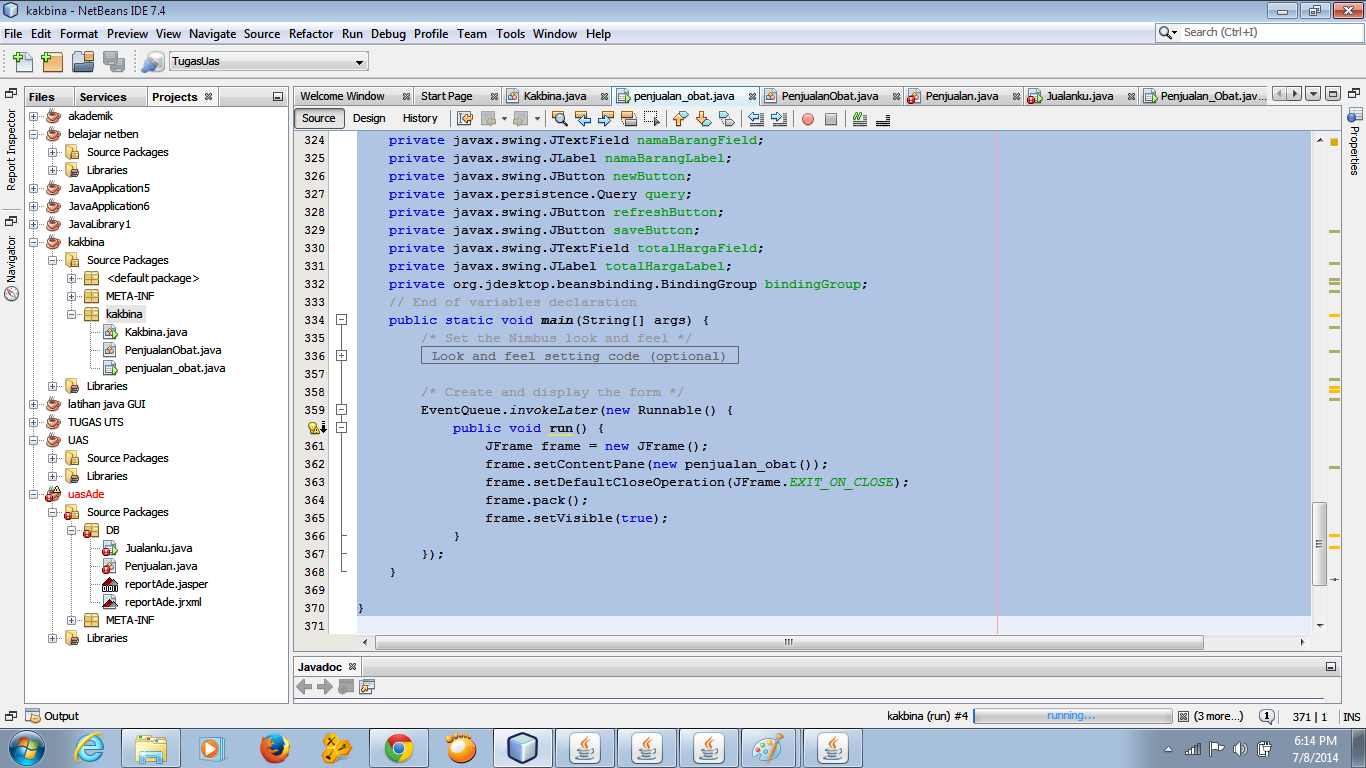Switch to the Services tab
Viewport: 1366px width, 768px height.
pyautogui.click(x=103, y=97)
